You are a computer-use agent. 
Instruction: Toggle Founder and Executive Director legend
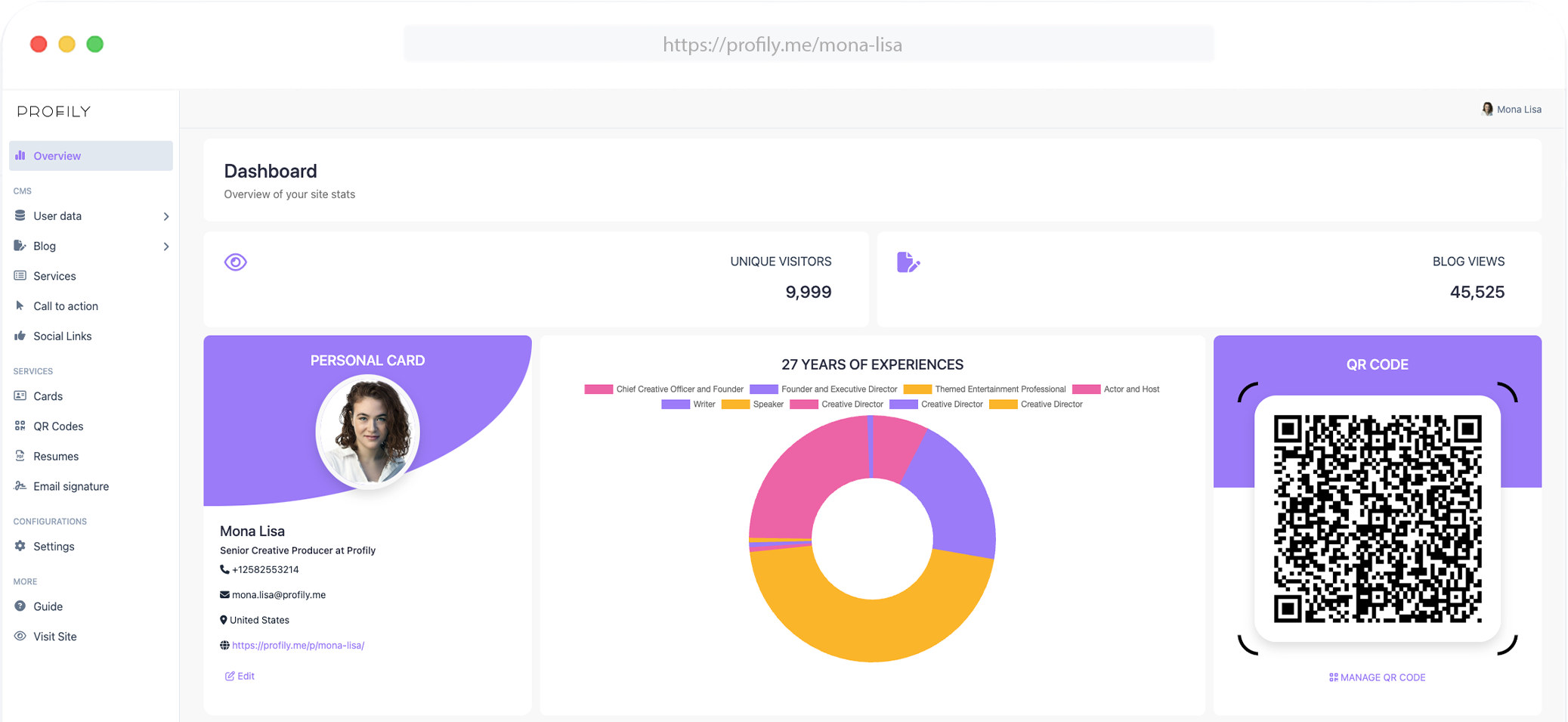824,389
